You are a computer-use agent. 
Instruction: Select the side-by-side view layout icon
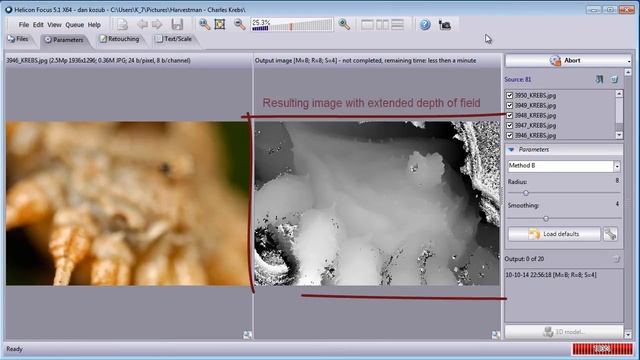tap(382, 24)
